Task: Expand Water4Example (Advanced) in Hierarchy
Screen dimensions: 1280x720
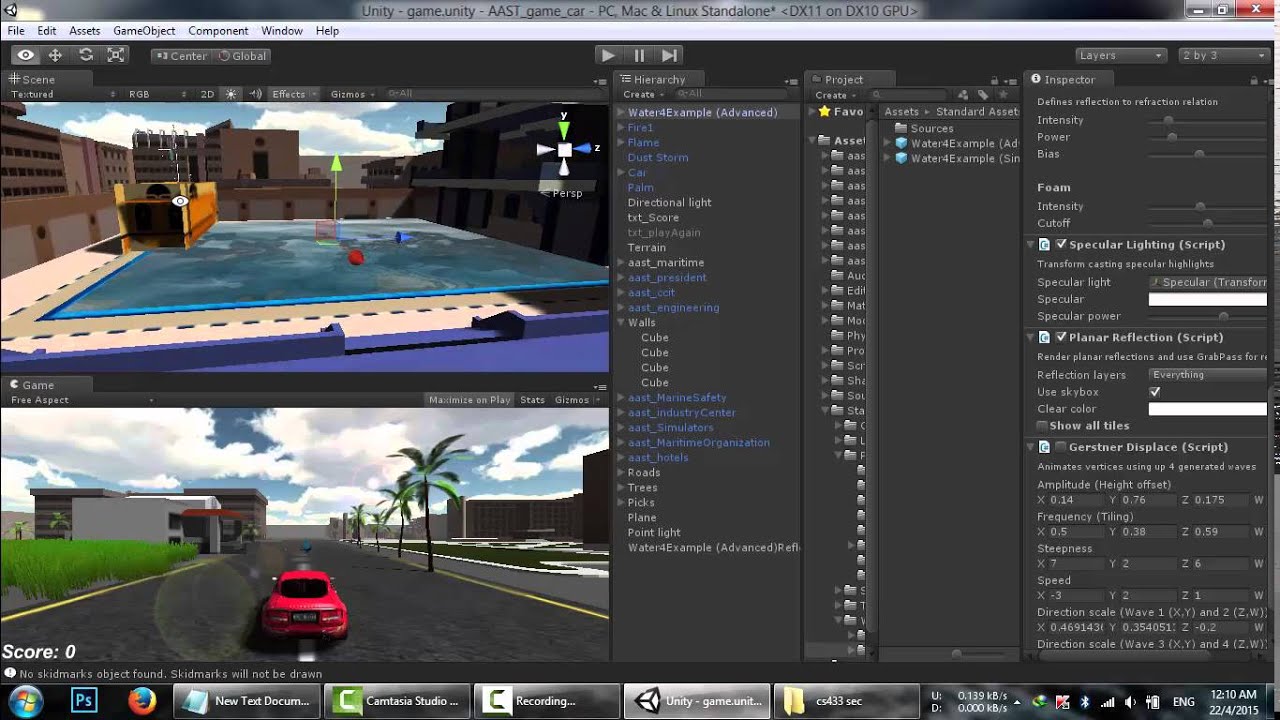Action: (620, 112)
